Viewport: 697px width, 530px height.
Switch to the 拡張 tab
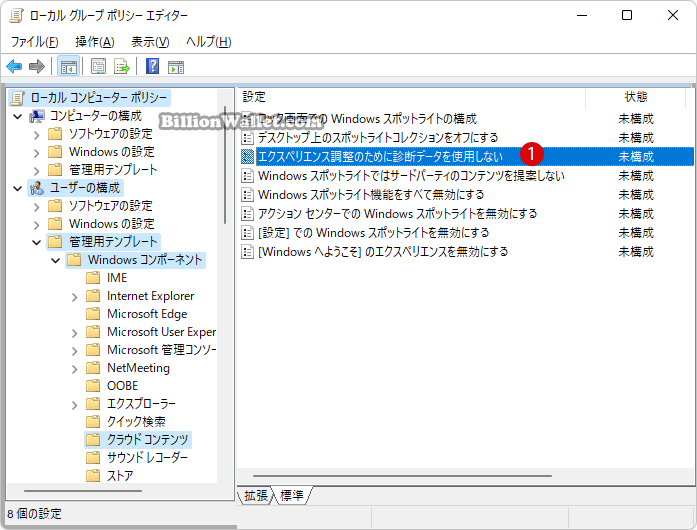coord(256,495)
